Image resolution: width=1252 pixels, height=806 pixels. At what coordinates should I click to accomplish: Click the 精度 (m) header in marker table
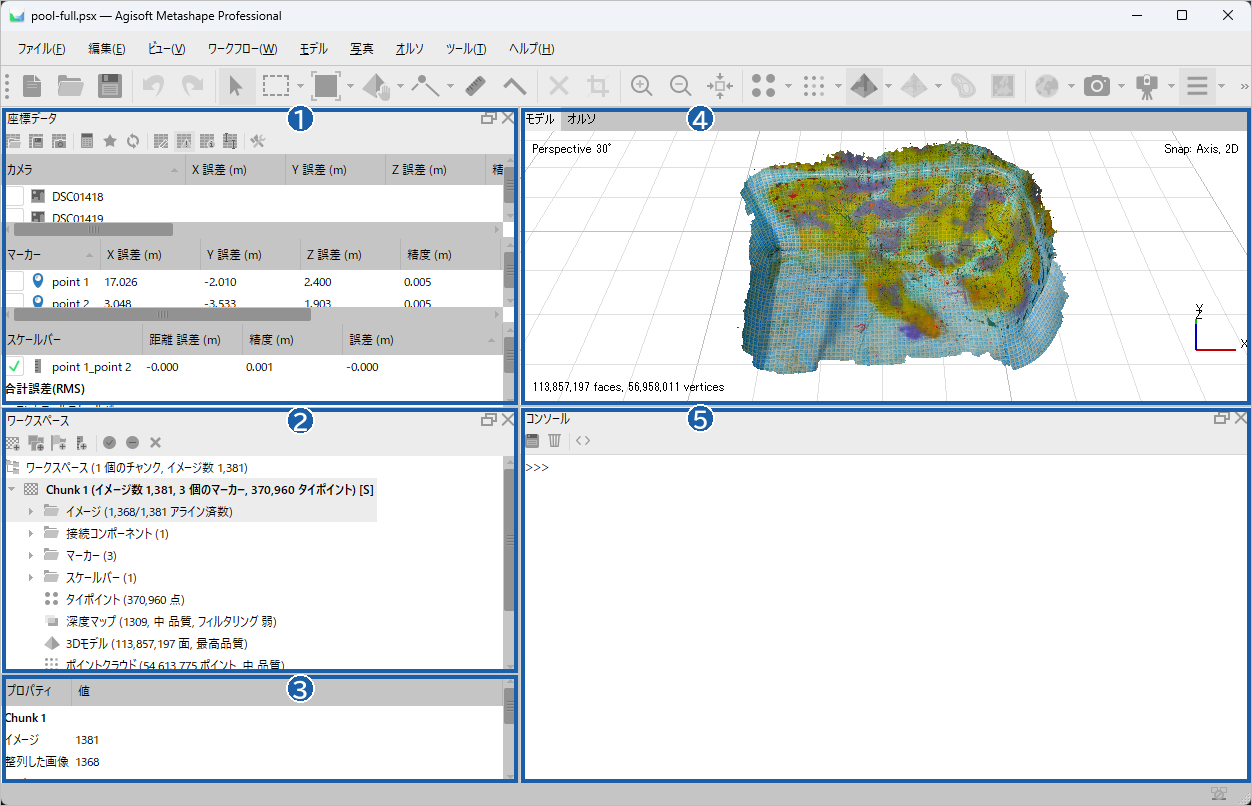pyautogui.click(x=449, y=255)
